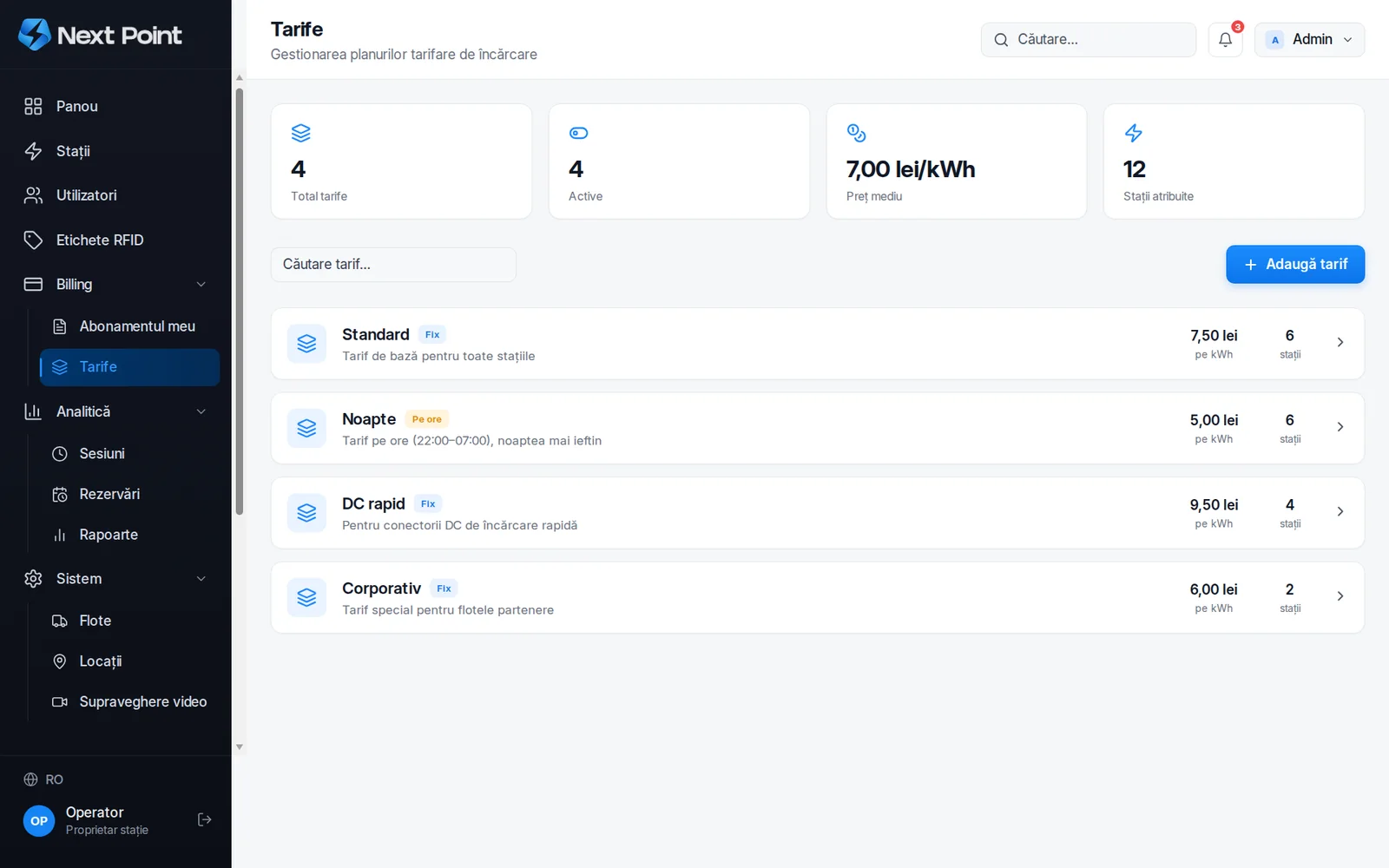The height and width of the screenshot is (868, 1389).
Task: Click the logout icon beside Operator
Action: tap(205, 819)
